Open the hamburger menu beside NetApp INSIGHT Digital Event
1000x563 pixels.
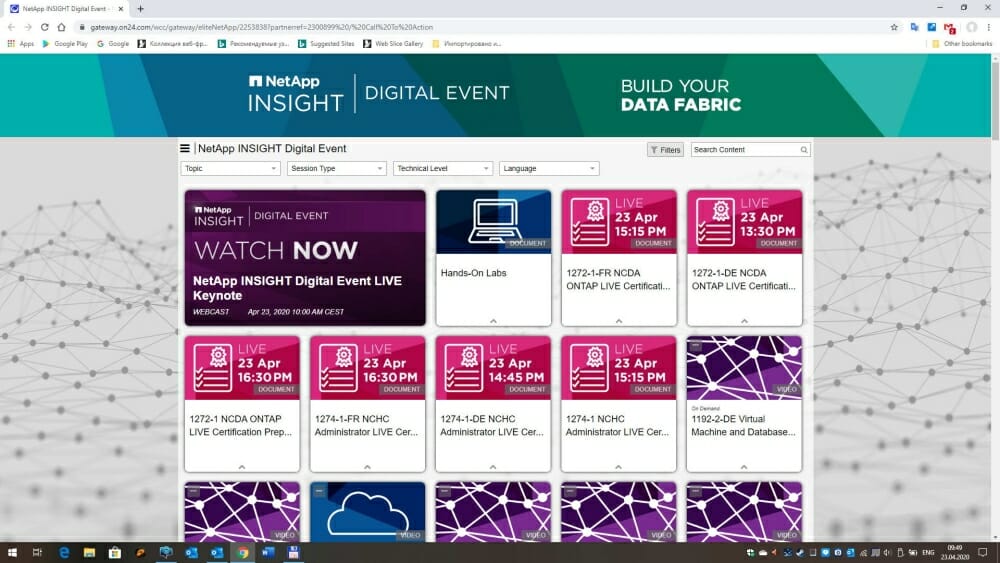point(185,148)
